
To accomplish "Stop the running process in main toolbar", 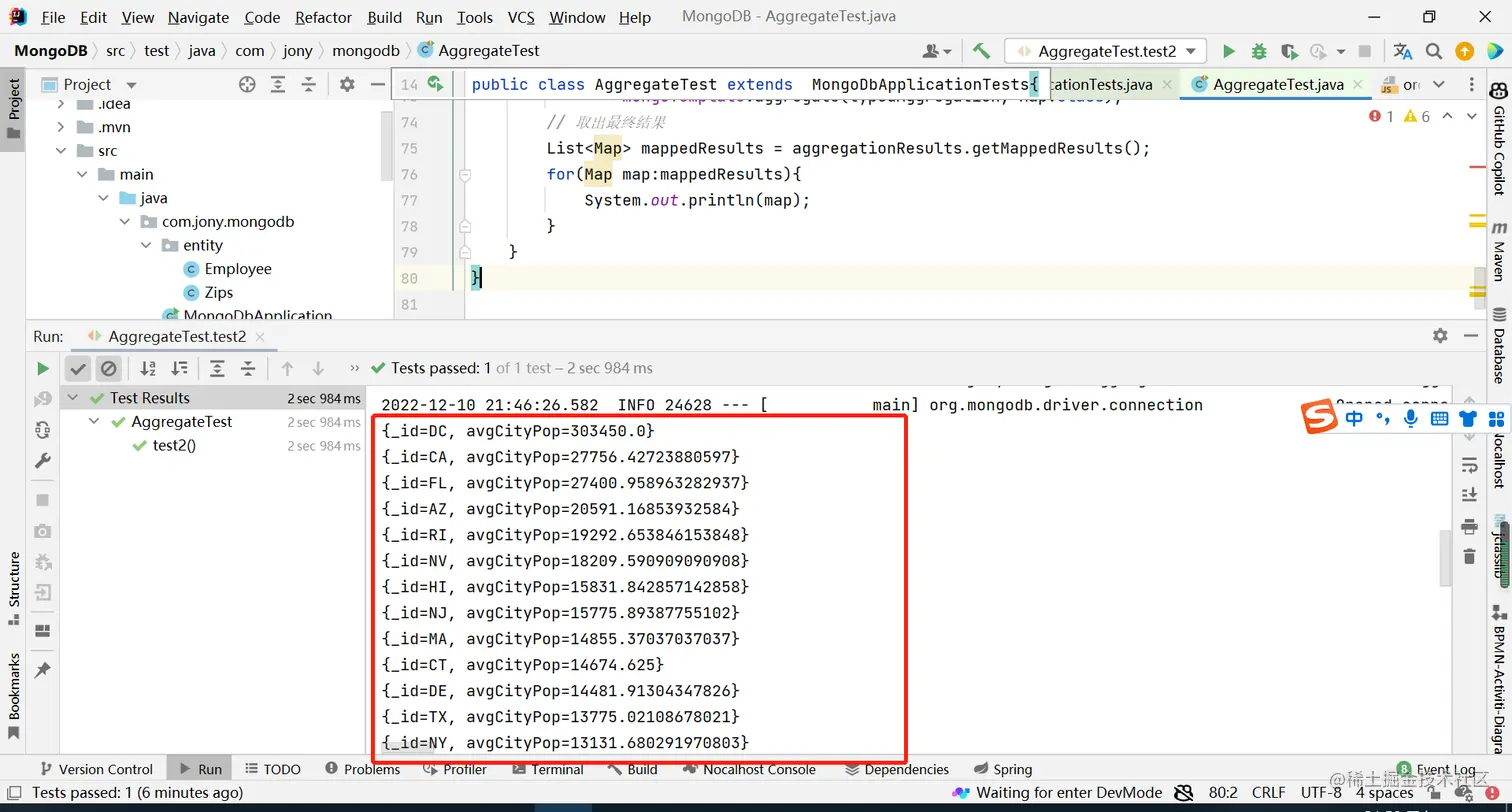I will 1365,51.
